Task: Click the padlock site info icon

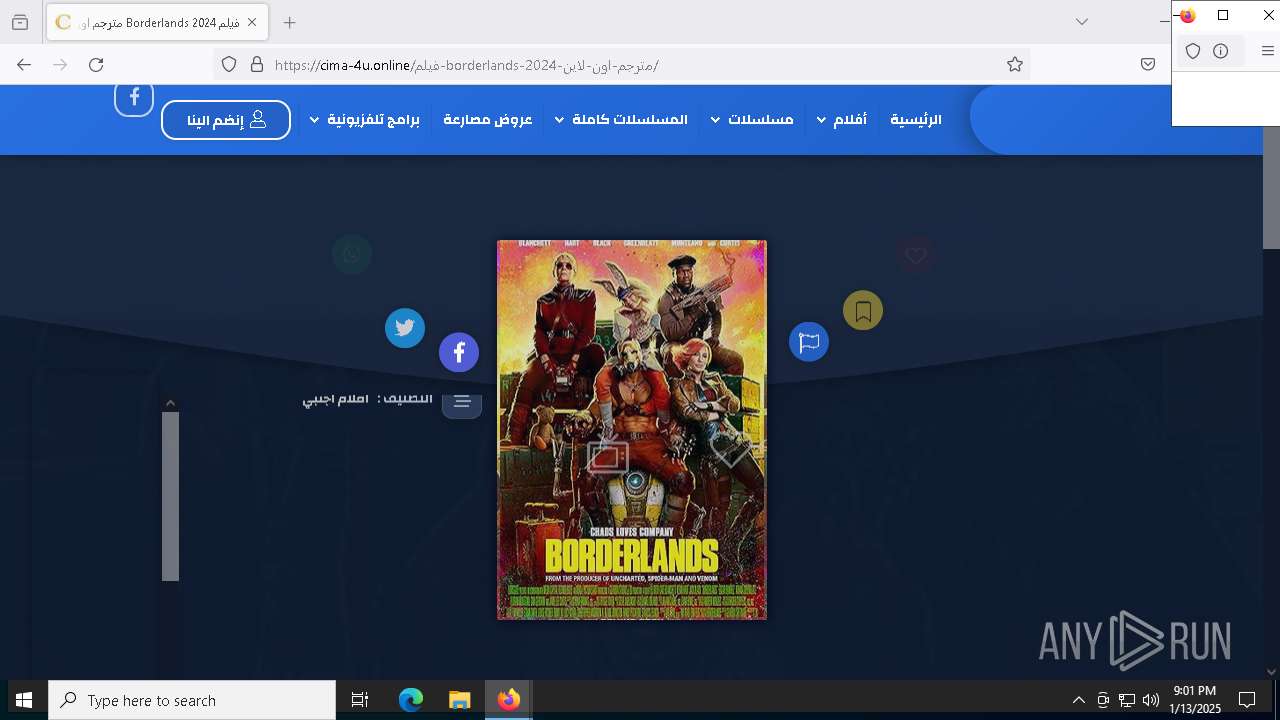Action: click(x=257, y=64)
